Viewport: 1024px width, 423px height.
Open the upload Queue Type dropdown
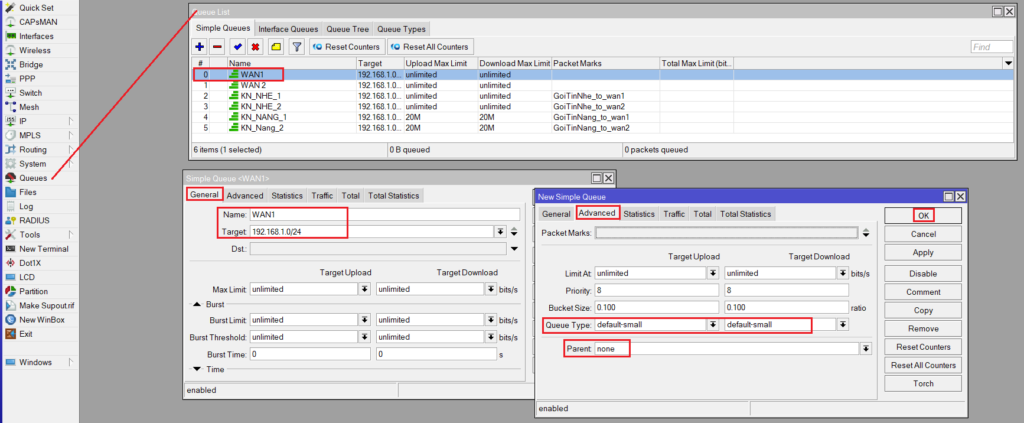[713, 325]
